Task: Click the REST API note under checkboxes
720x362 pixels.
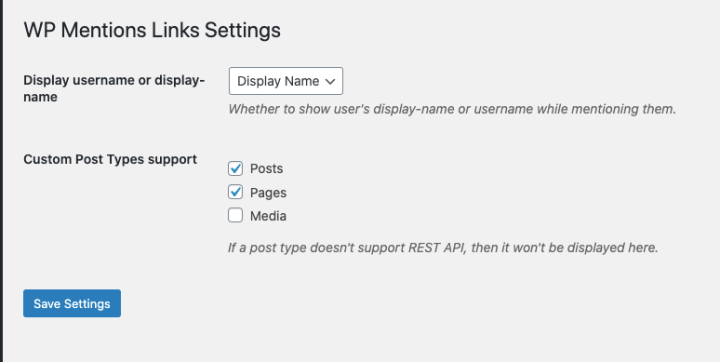Action: tap(443, 248)
